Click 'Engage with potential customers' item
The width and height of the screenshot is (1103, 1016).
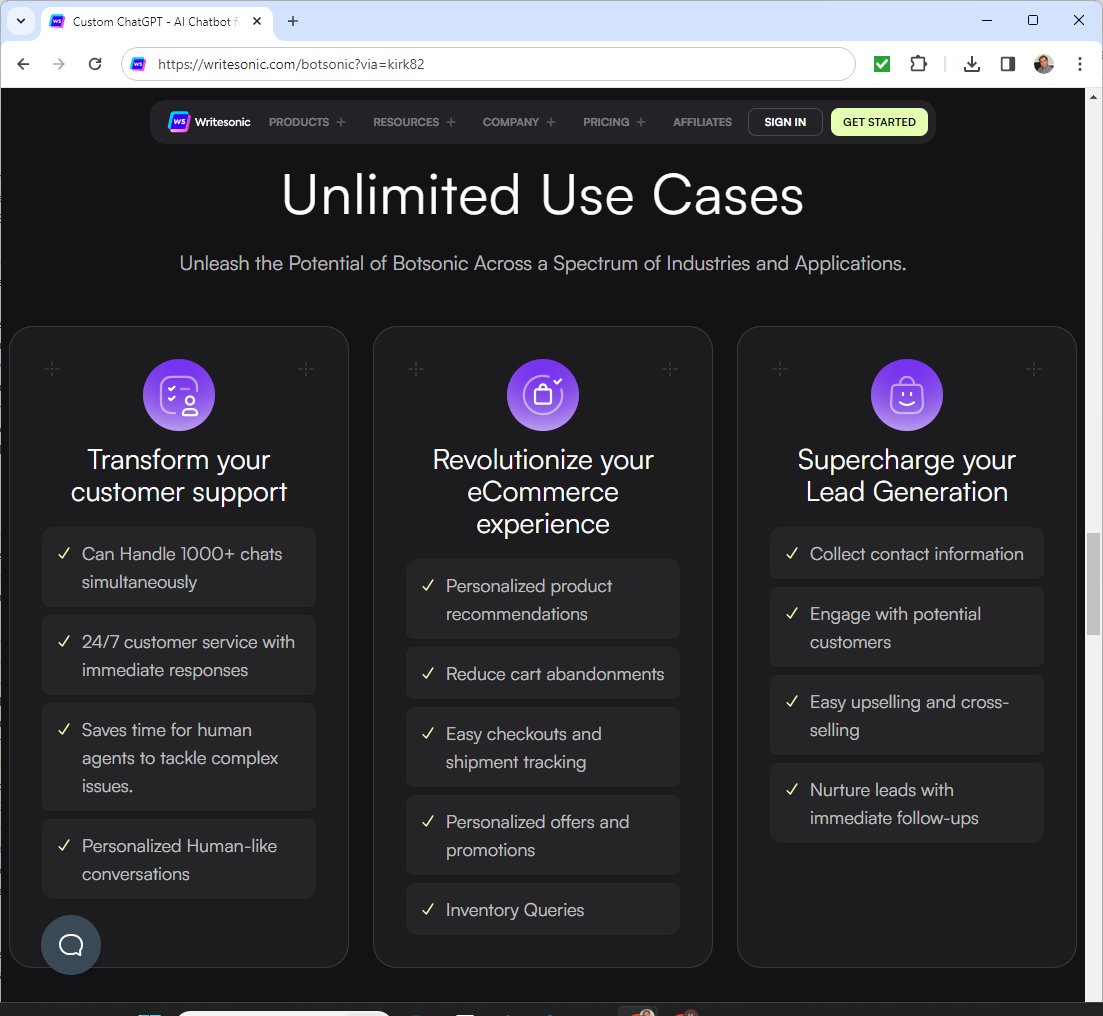click(906, 627)
